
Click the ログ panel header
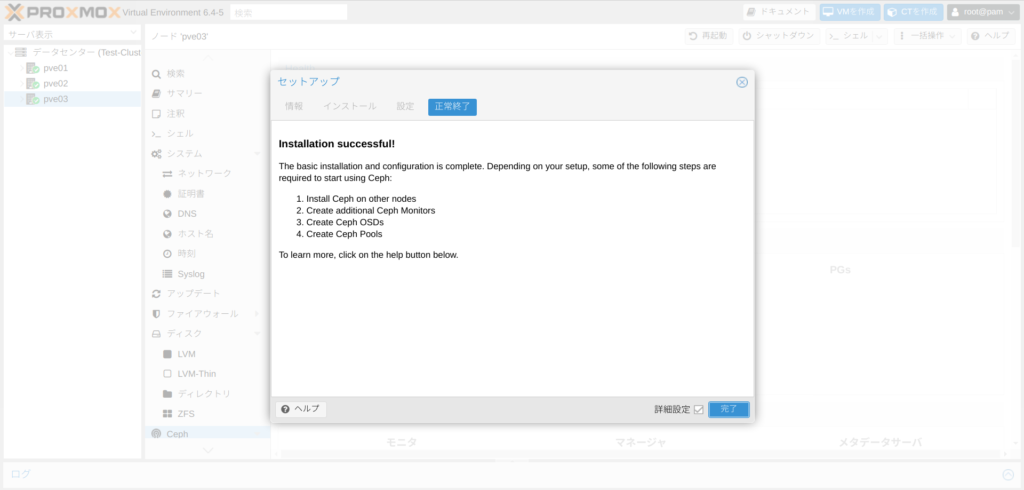point(512,474)
